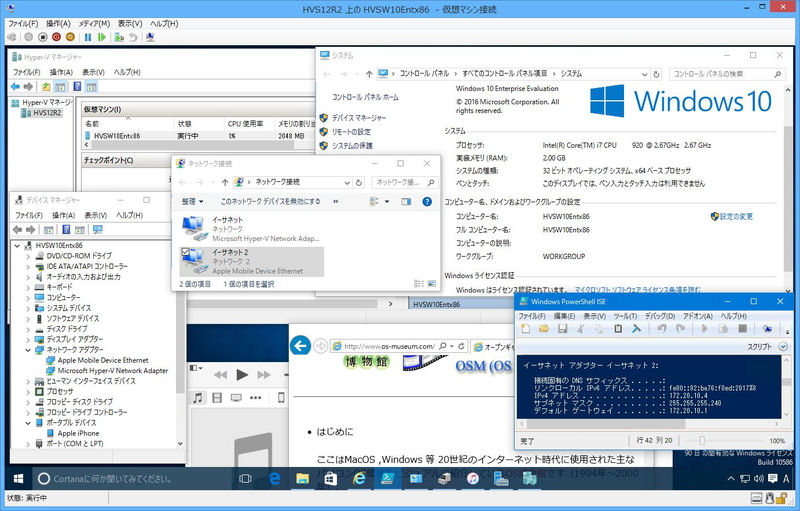Image resolution: width=800 pixels, height=511 pixels.
Task: Click horizontal scrollbar in PowerShell ISE console
Action: pyautogui.click(x=605, y=424)
